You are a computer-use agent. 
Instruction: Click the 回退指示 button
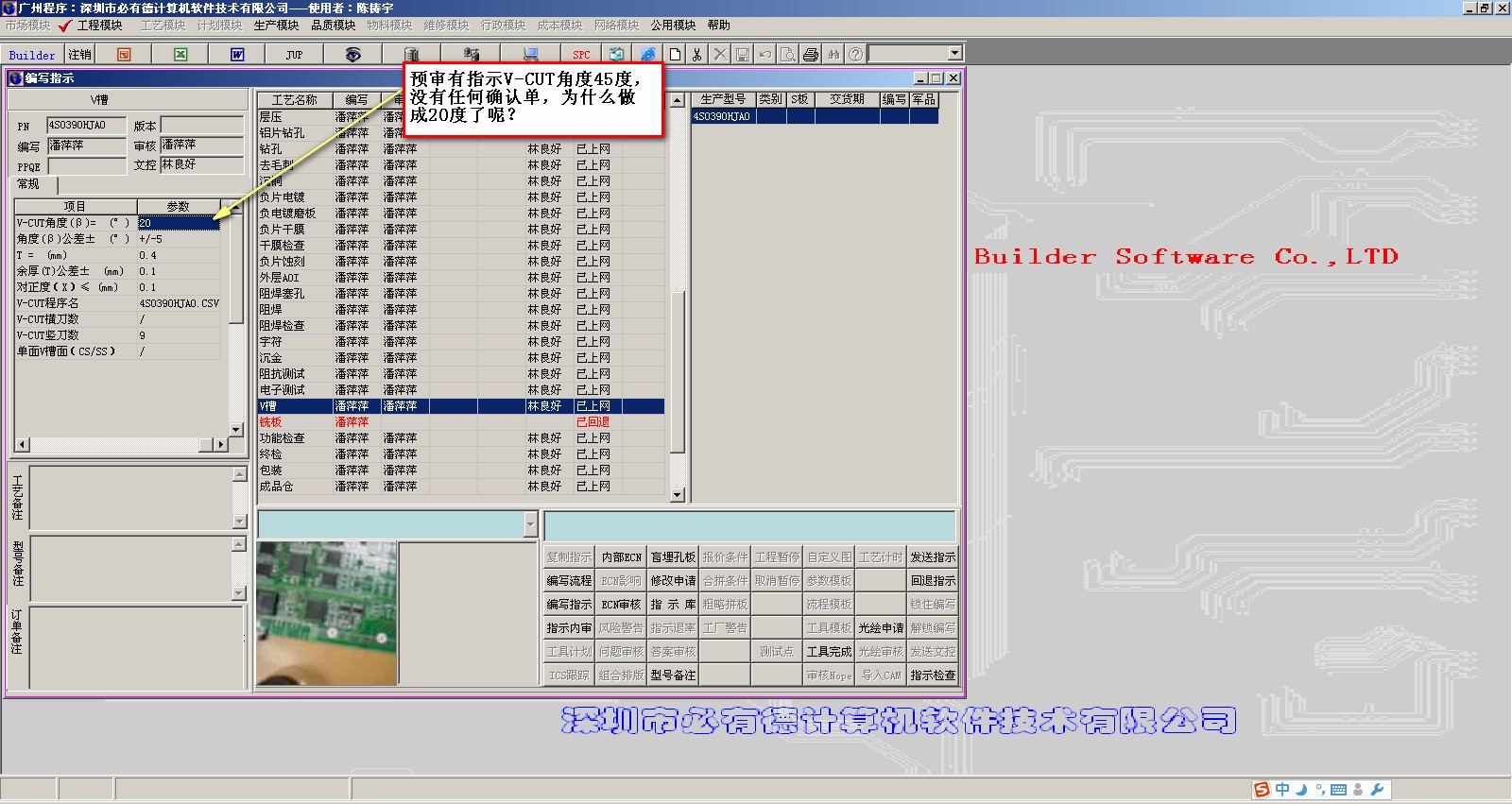[933, 581]
